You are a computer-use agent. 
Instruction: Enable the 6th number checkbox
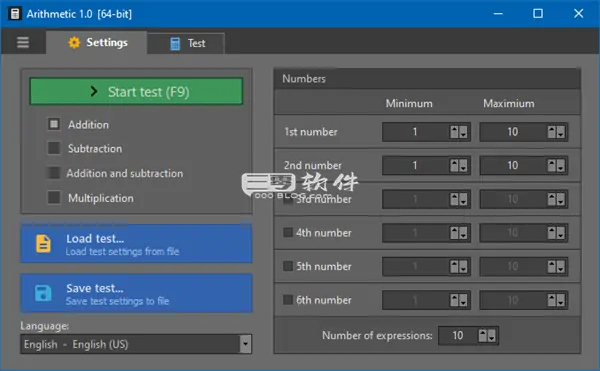288,300
